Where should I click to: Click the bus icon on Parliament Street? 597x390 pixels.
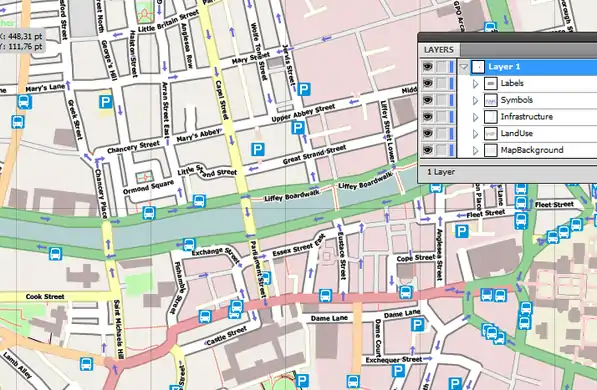tap(266, 278)
